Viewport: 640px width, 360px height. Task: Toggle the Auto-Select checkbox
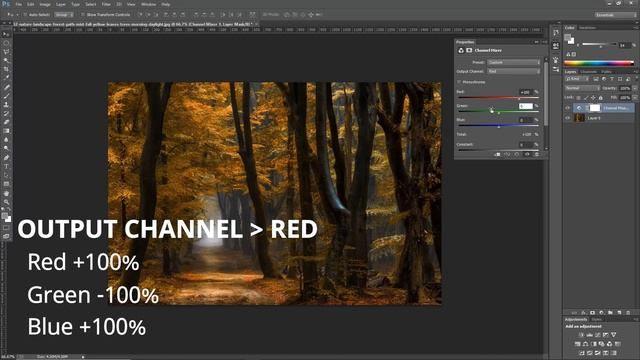point(25,15)
